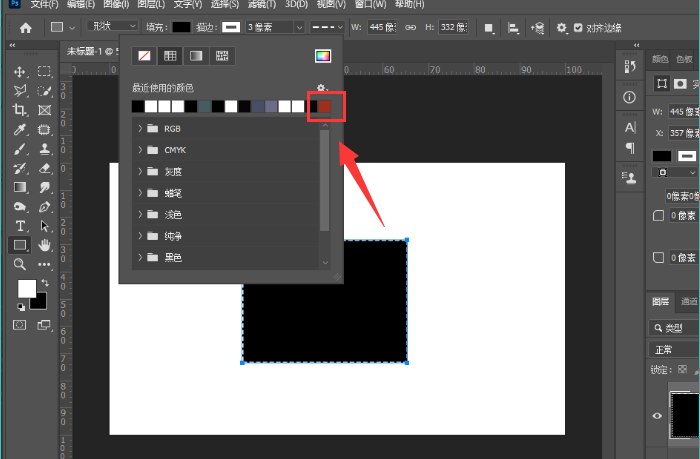Select the Clone Stamp tool
Image resolution: width=700 pixels, height=459 pixels.
pos(44,149)
